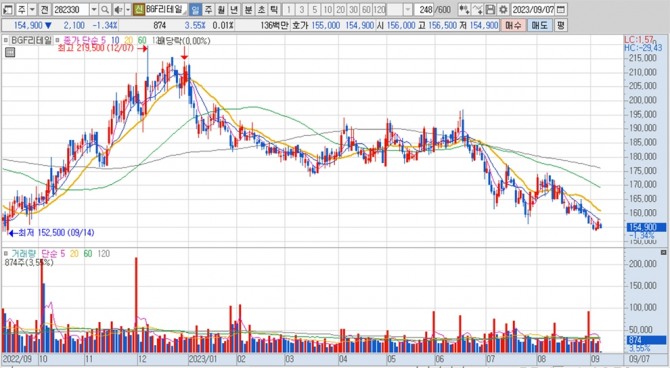Image resolution: width=670 pixels, height=368 pixels.
Task: Click the 매도 sell button
Action: (539, 26)
